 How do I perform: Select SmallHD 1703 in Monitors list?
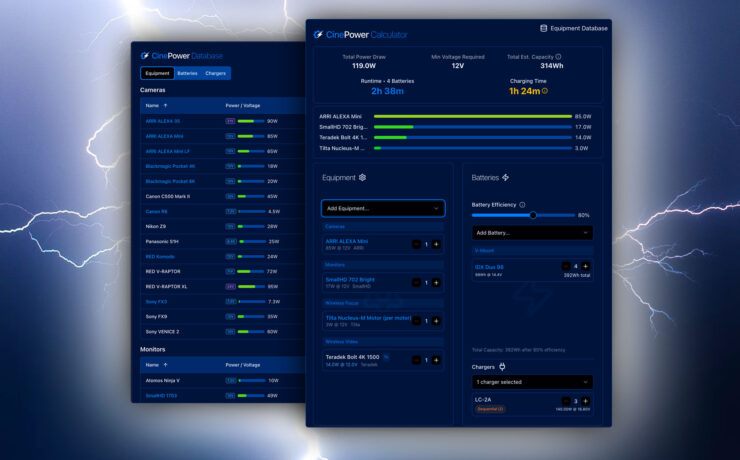click(x=161, y=395)
